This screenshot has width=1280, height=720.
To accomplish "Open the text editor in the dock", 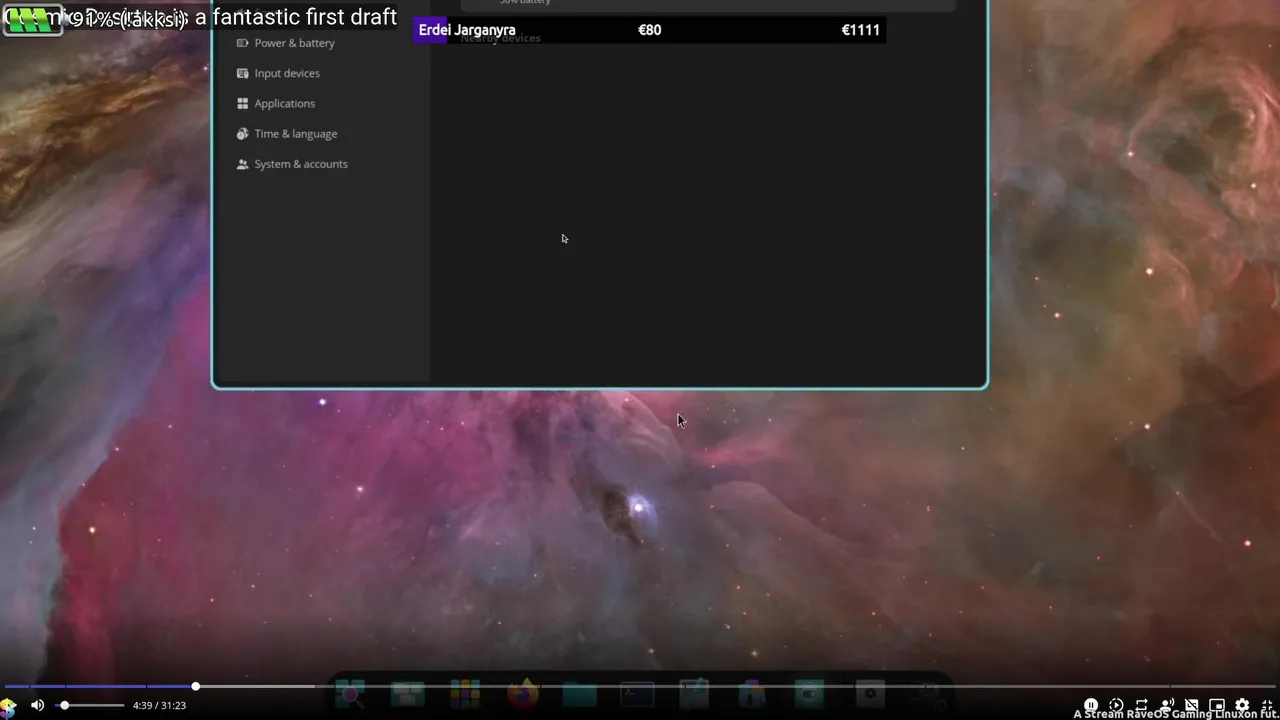I will 694,693.
